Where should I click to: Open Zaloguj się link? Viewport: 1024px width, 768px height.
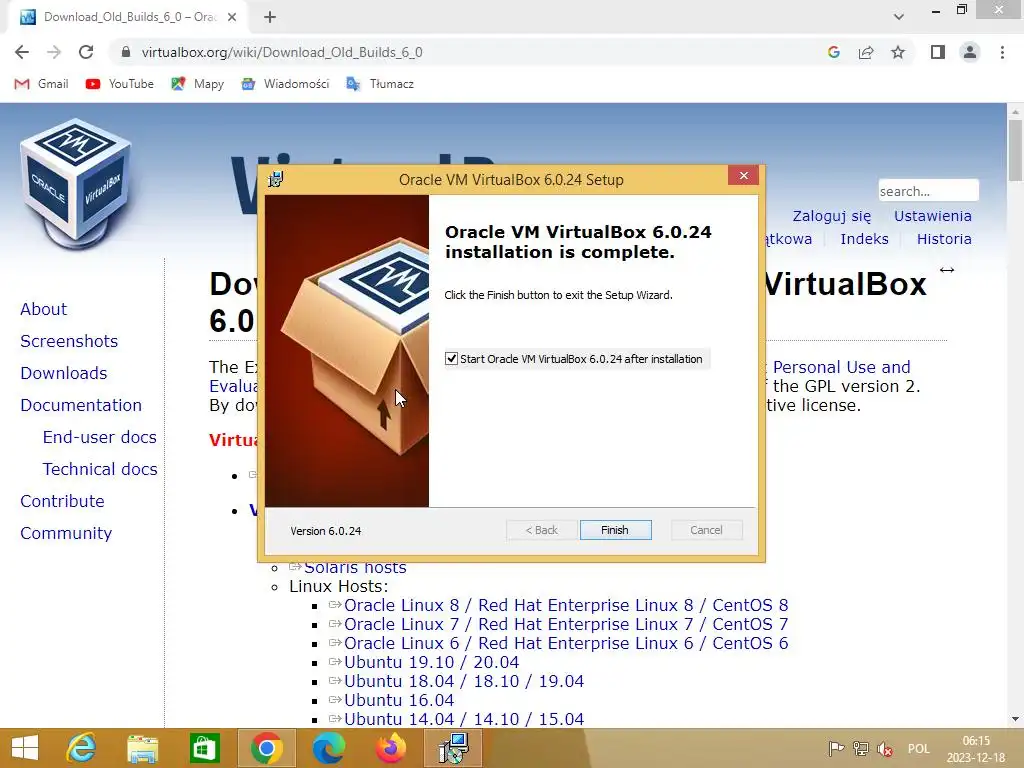[x=831, y=216]
